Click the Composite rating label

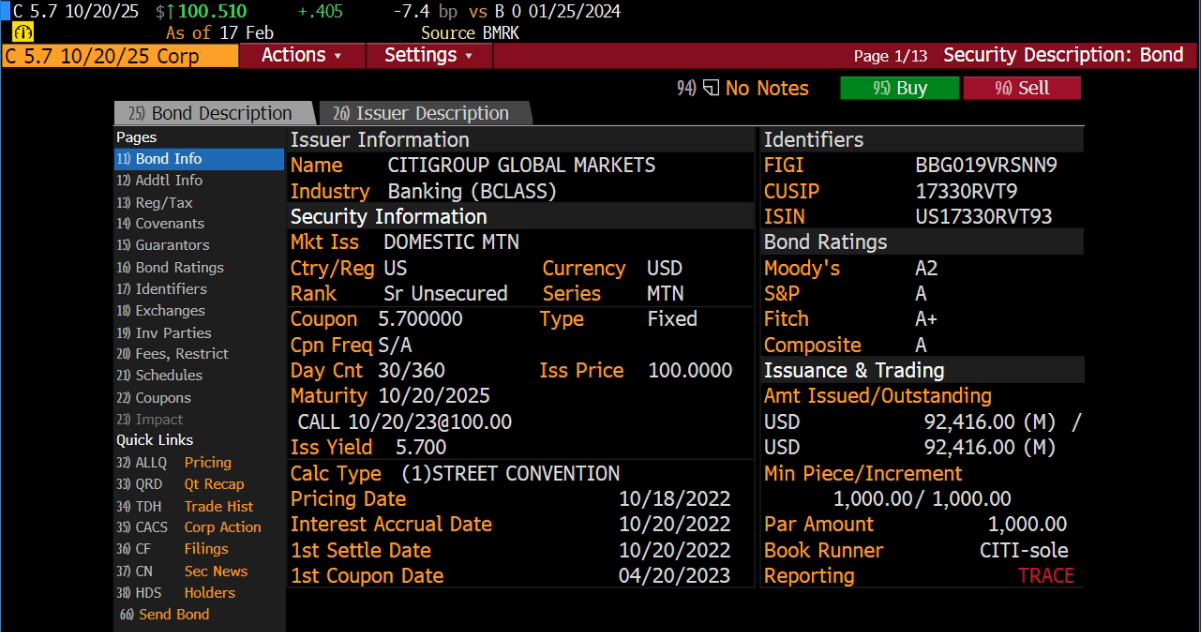coord(812,346)
